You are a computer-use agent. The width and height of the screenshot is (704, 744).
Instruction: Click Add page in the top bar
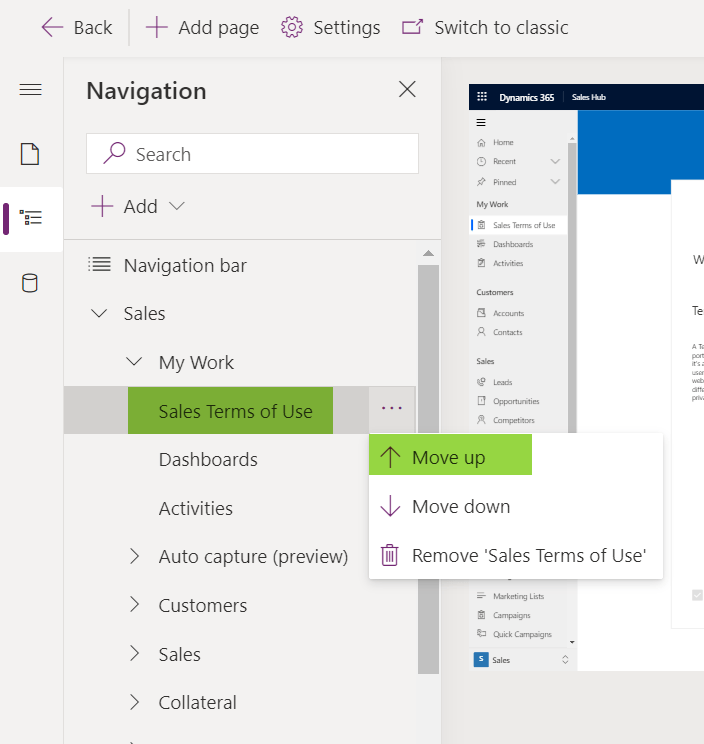pos(202,27)
